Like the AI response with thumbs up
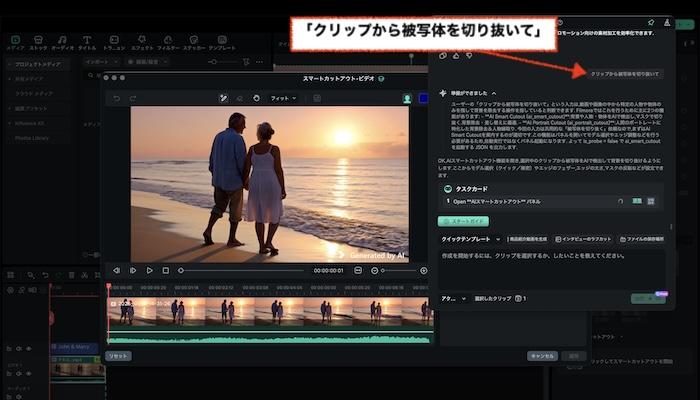This screenshot has height=400, width=700. point(456,56)
